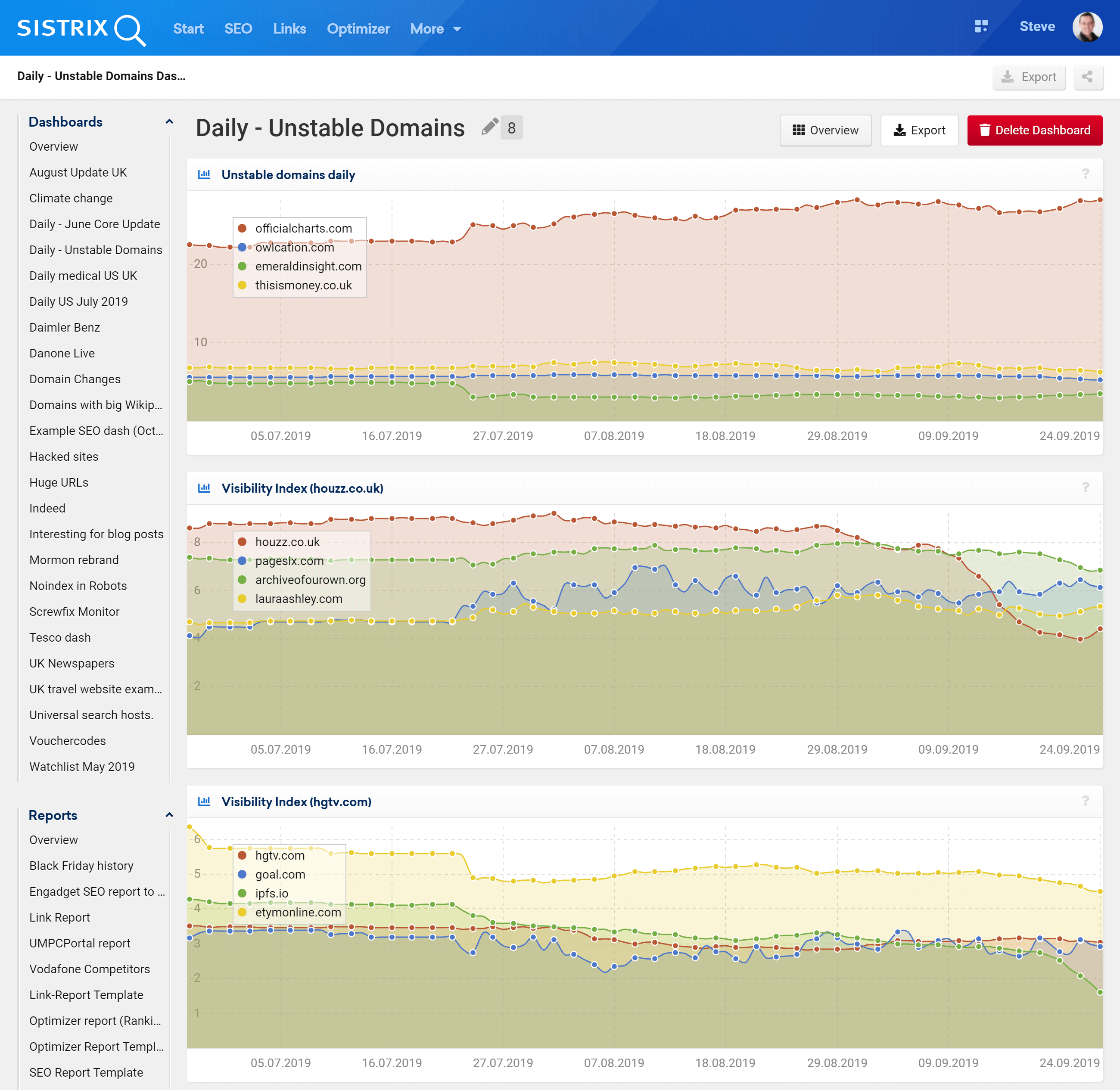Image resolution: width=1120 pixels, height=1090 pixels.
Task: Toggle houzz.co.uk legend entry
Action: point(279,542)
